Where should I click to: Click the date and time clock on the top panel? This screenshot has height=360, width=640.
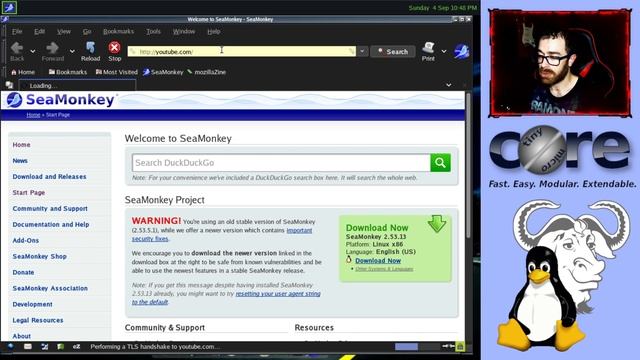442,8
